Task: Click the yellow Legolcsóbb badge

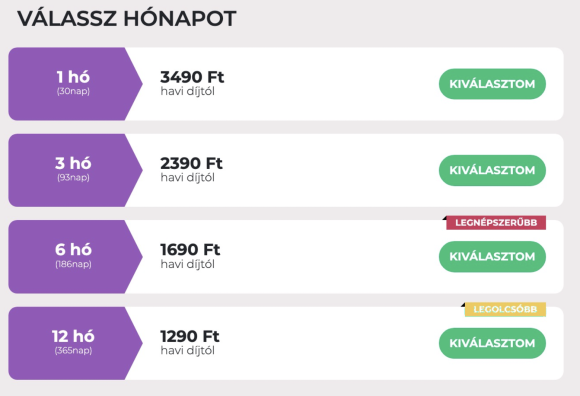Action: (505, 309)
